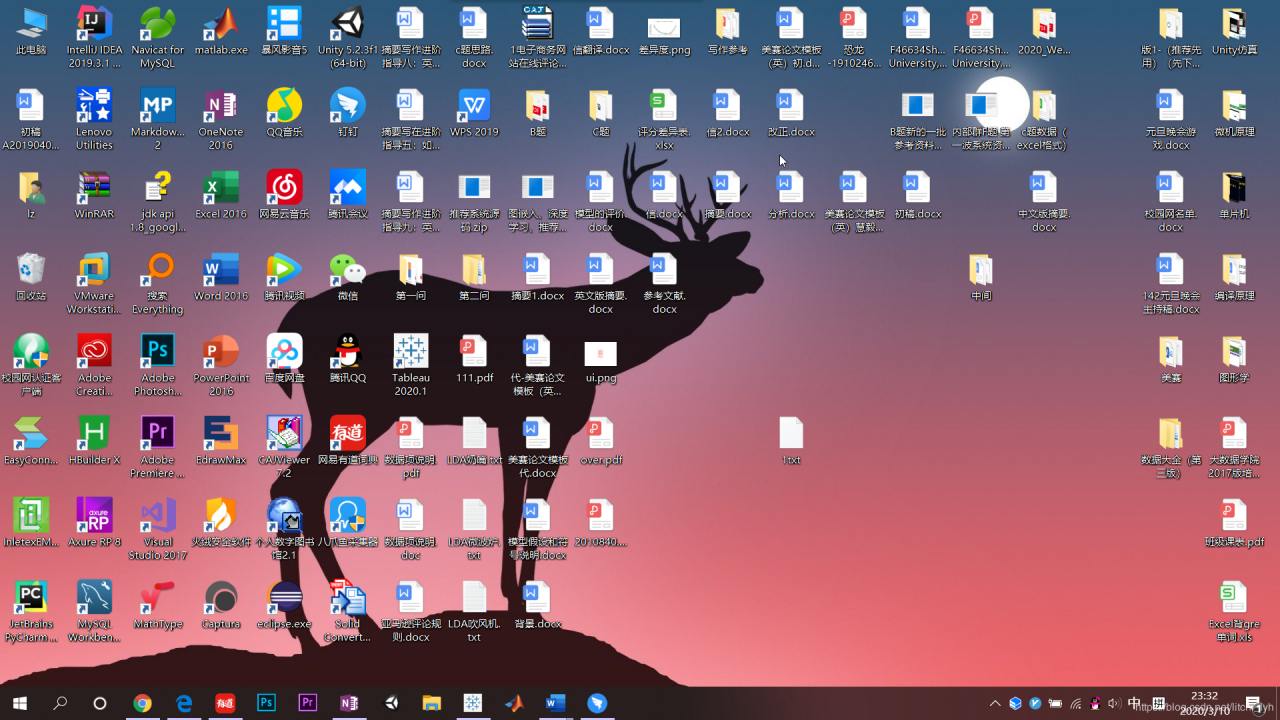
Task: Select Excel 2016 desktop shortcut
Action: point(221,195)
